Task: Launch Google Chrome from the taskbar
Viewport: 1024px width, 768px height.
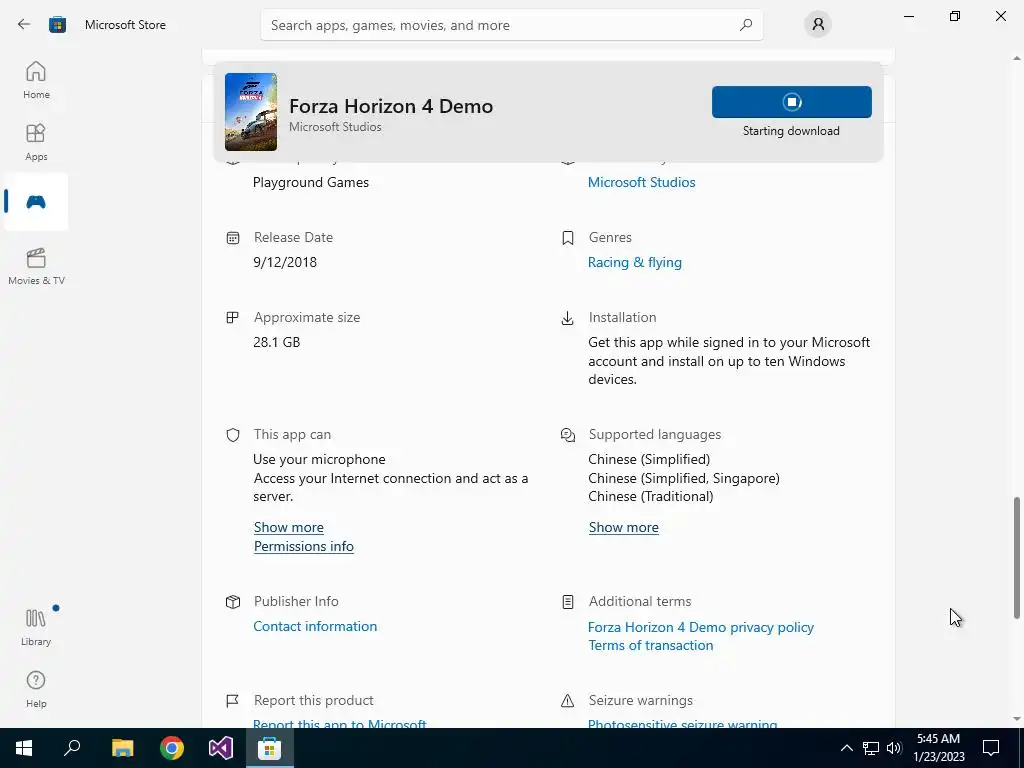Action: [x=172, y=748]
